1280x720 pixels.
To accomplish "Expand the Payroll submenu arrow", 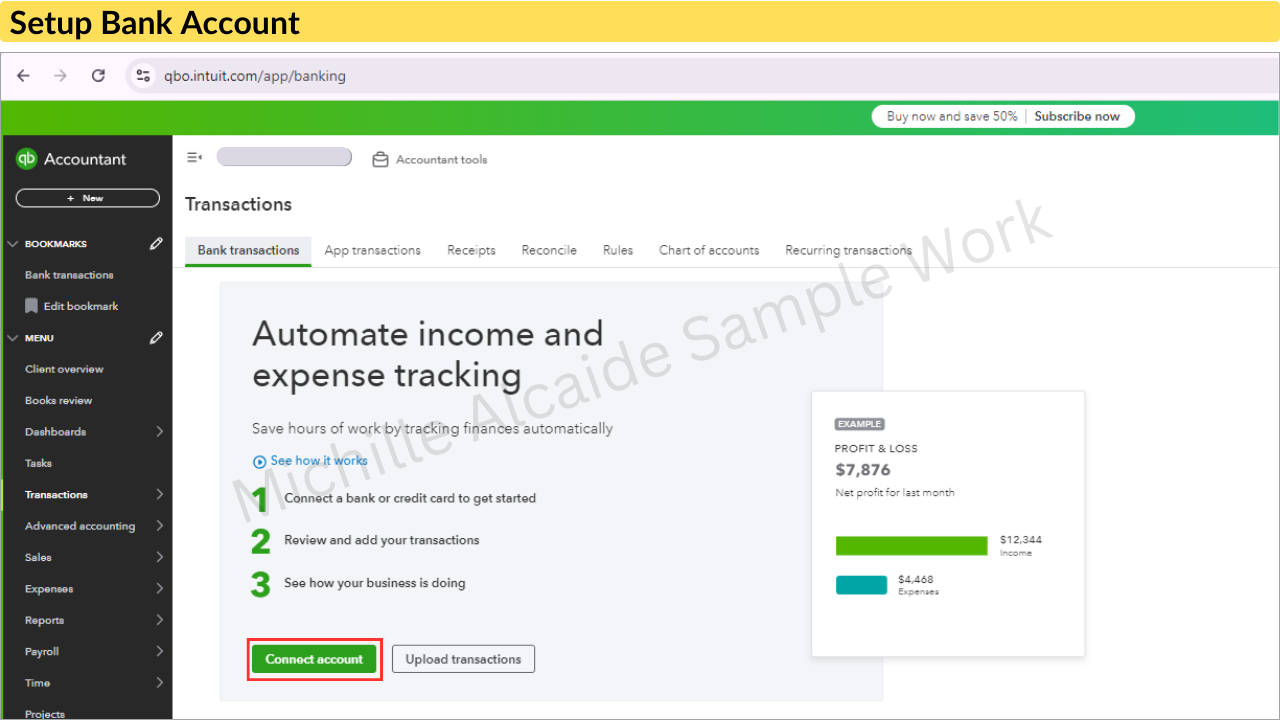I will tap(159, 652).
